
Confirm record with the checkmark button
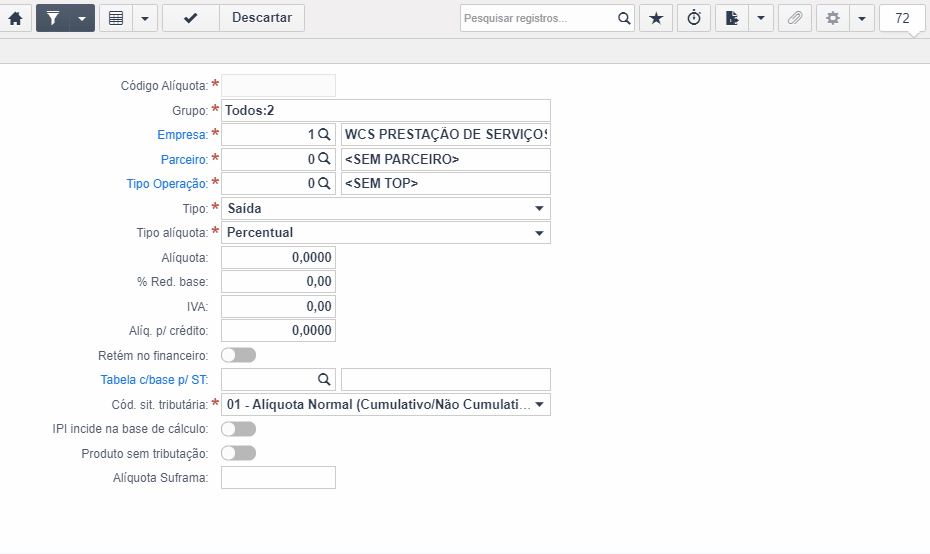(x=190, y=18)
